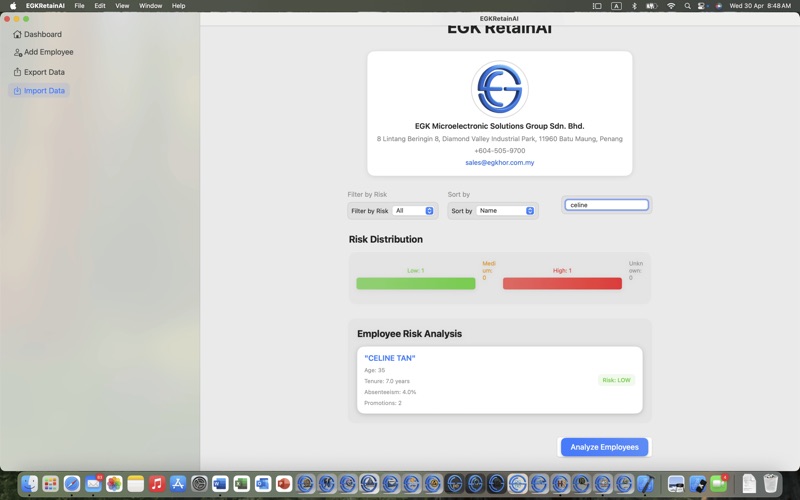Viewport: 800px width, 500px height.
Task: Click the search field containing 'celine'
Action: point(606,205)
